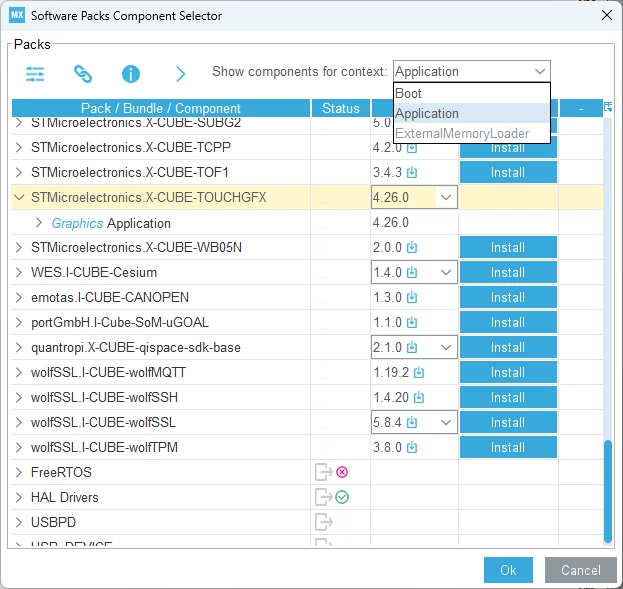The height and width of the screenshot is (589, 623).
Task: Click the USBPD status arrow icon
Action: [x=323, y=522]
